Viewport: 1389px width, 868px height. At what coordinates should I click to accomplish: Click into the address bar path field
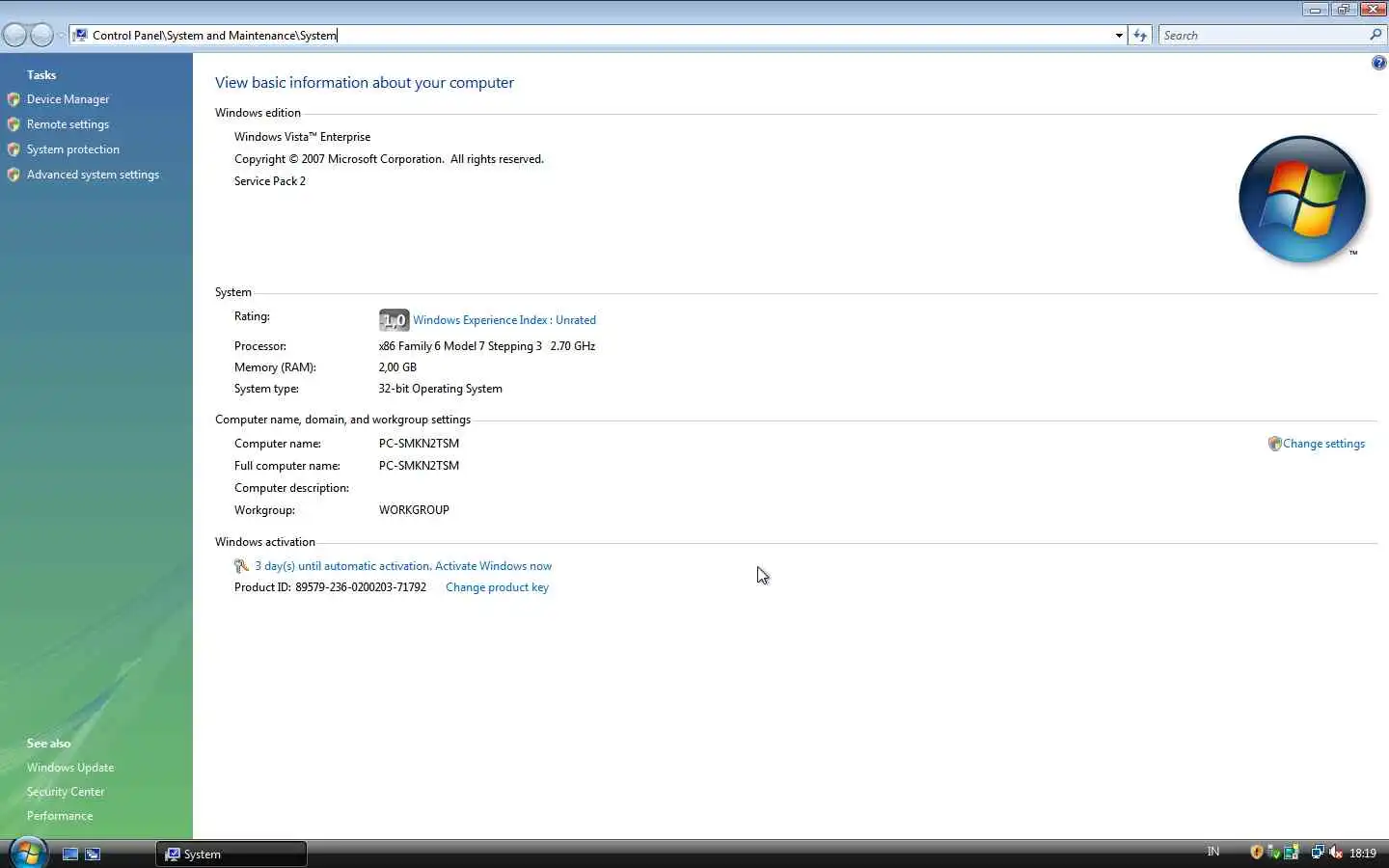[x=598, y=36]
